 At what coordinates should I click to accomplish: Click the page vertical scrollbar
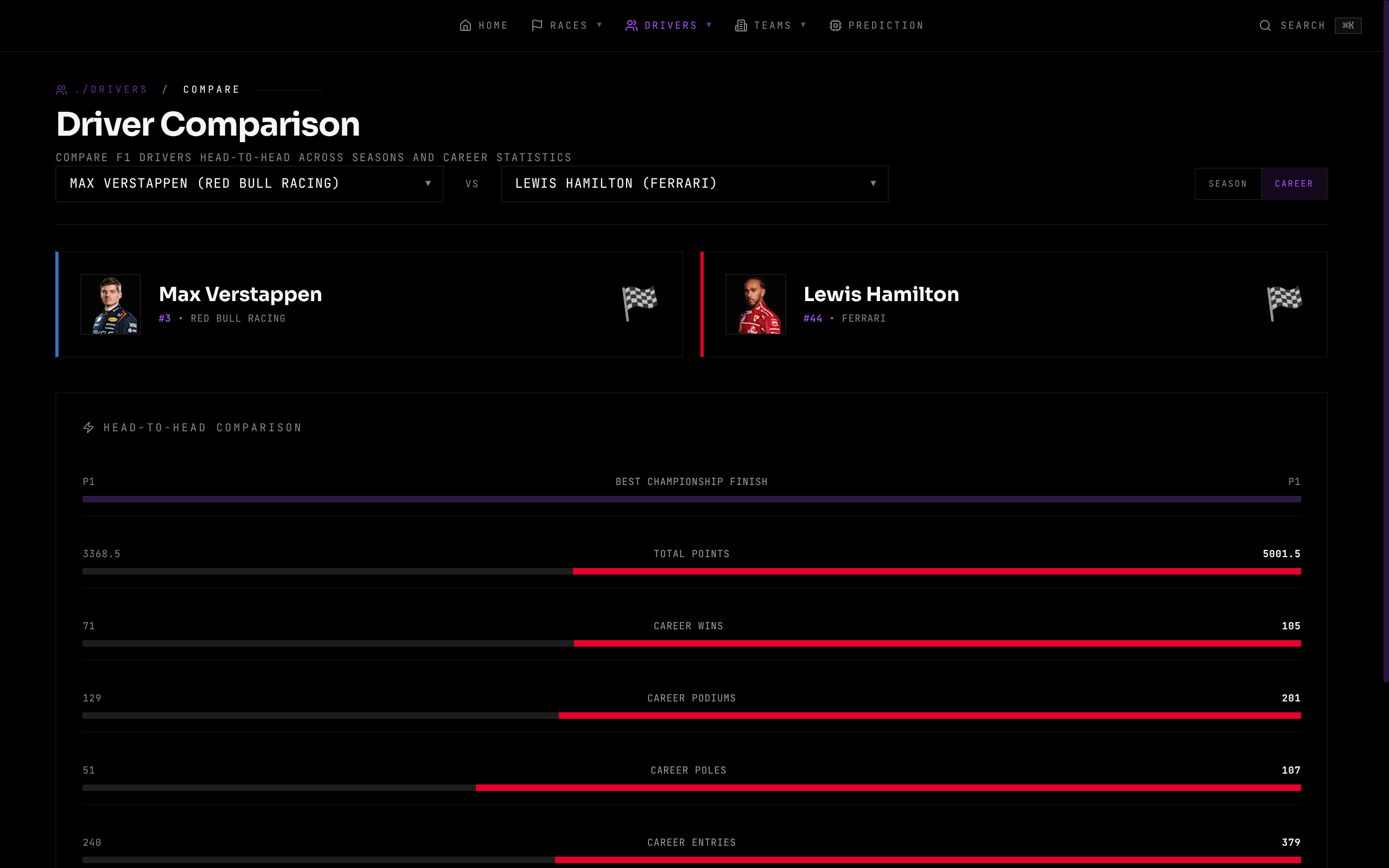click(1386, 341)
